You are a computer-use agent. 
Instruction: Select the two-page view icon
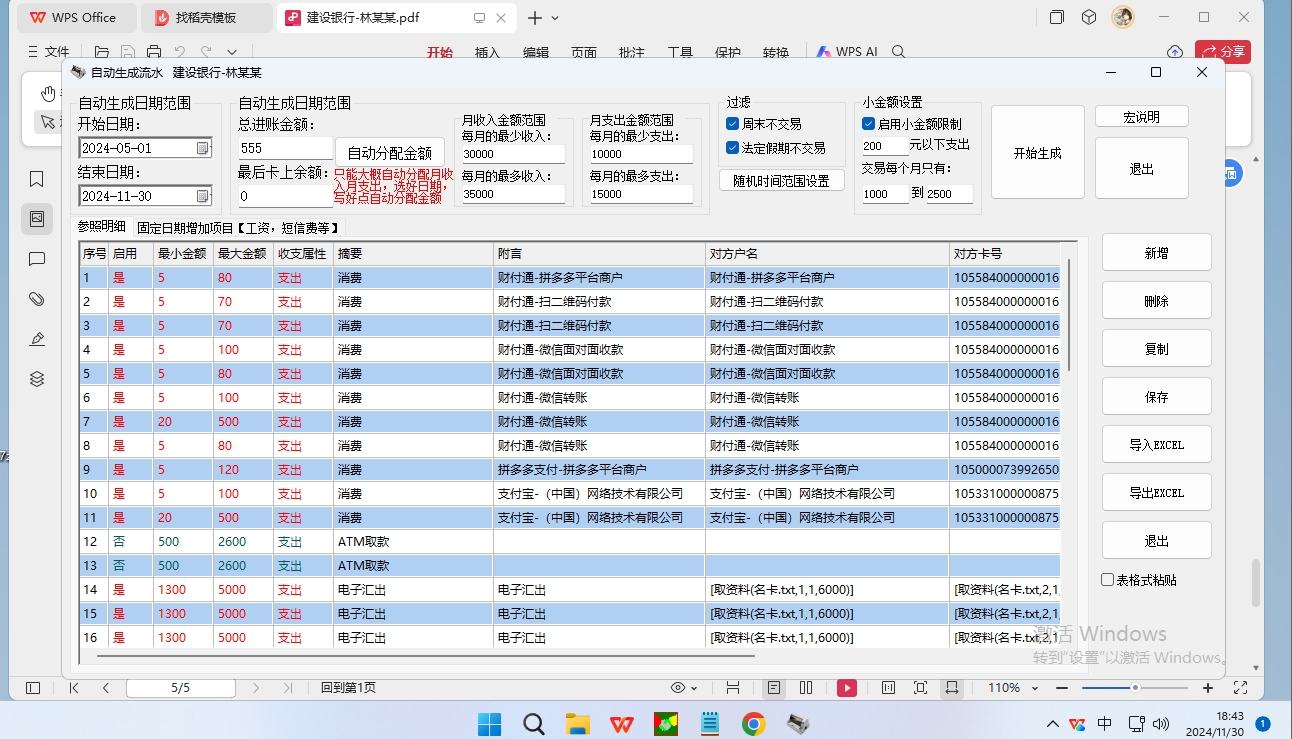(806, 688)
